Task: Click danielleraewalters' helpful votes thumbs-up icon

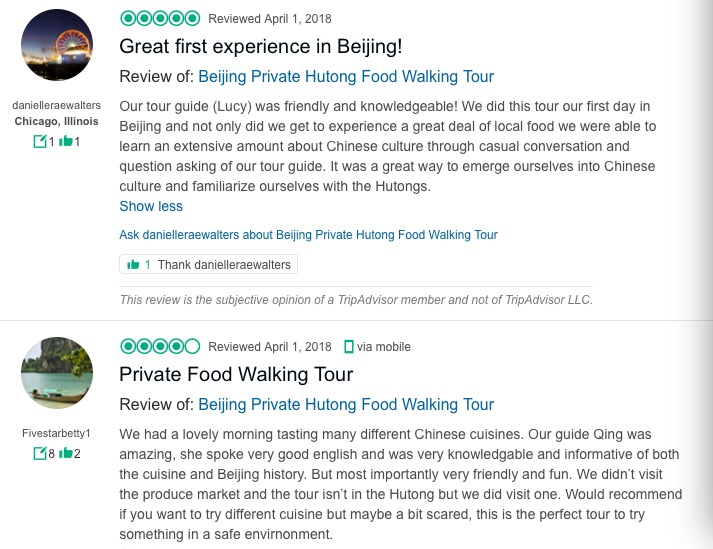Action: (66, 141)
